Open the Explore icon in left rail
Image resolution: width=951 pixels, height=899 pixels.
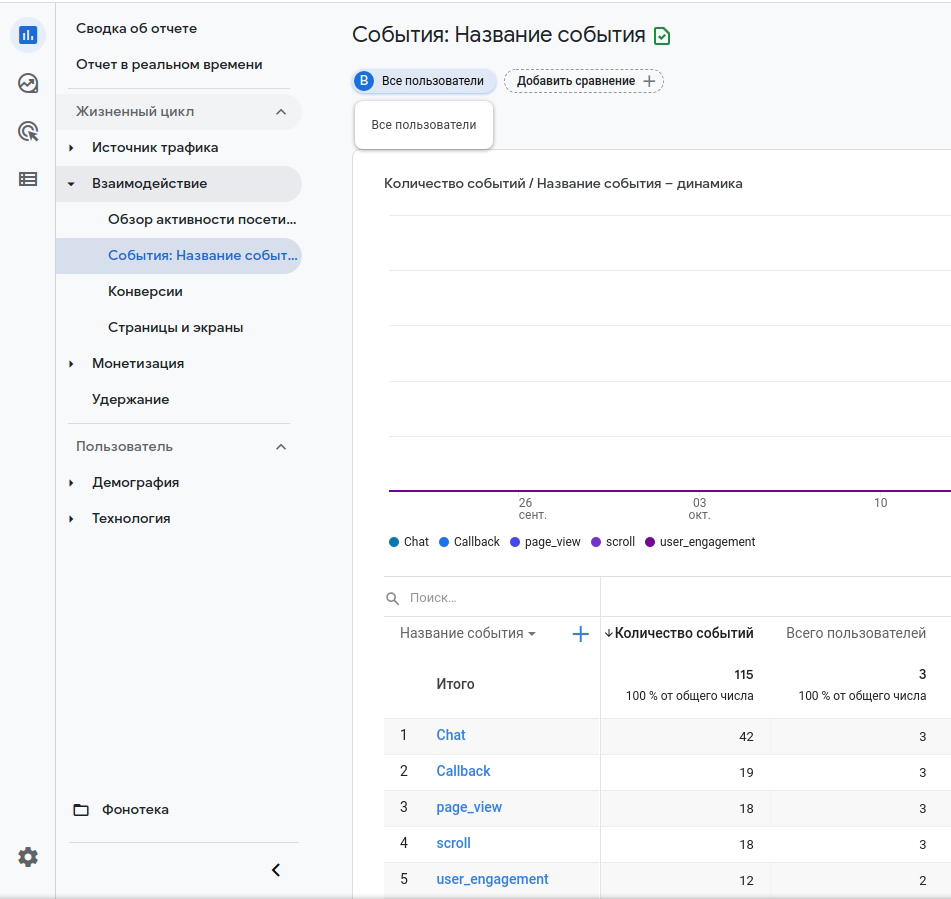click(x=28, y=83)
